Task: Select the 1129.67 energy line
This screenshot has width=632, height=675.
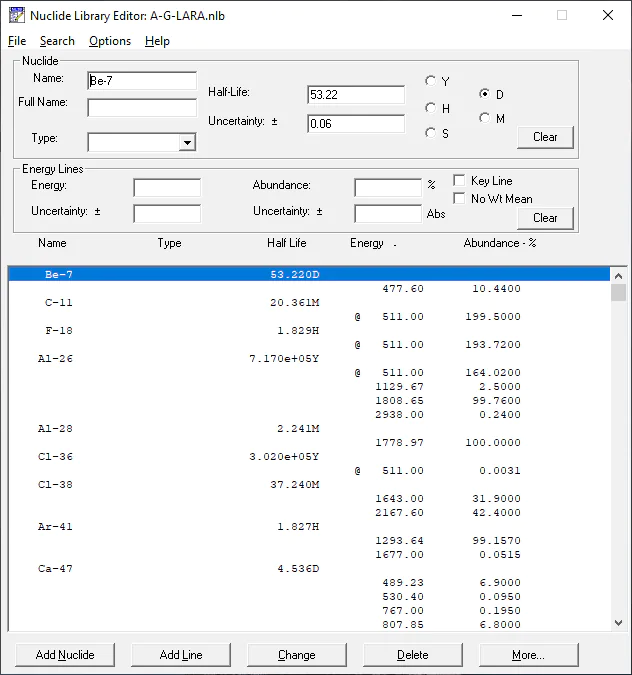Action: coord(309,386)
